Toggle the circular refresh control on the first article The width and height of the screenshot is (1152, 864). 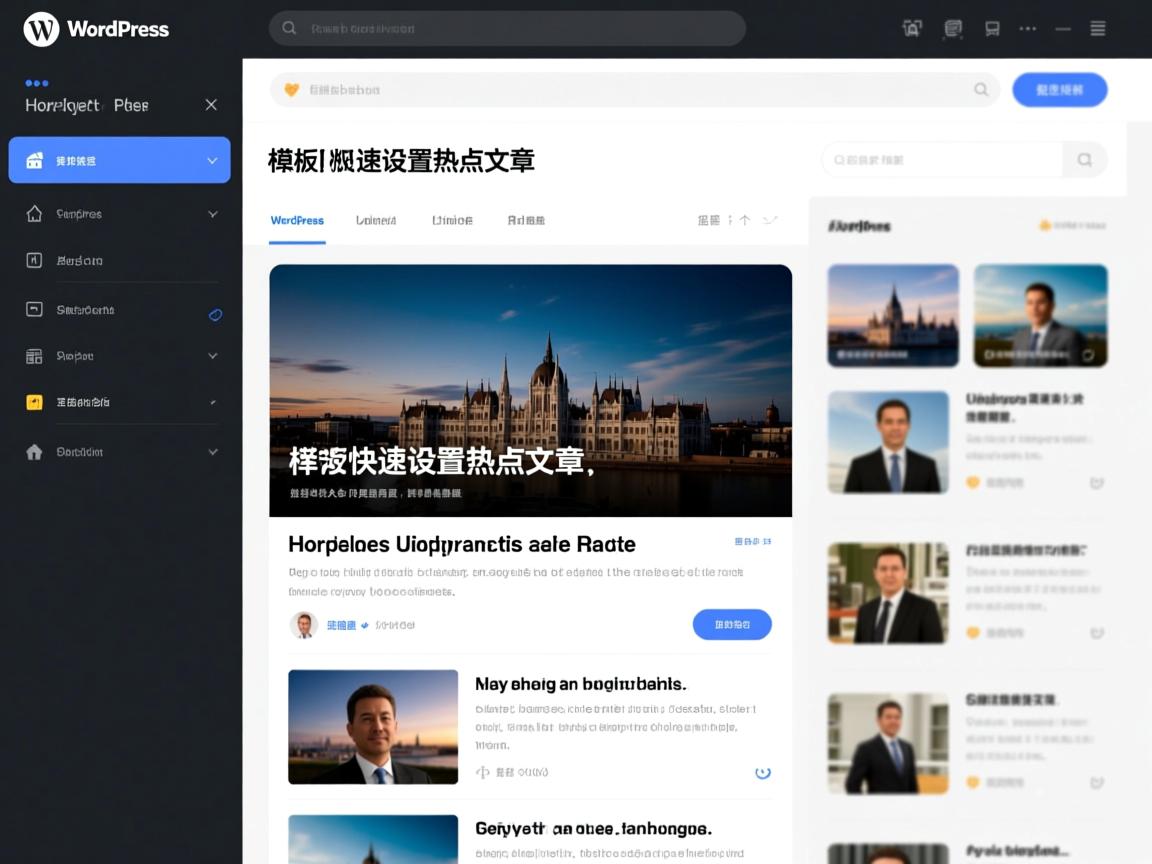click(763, 772)
